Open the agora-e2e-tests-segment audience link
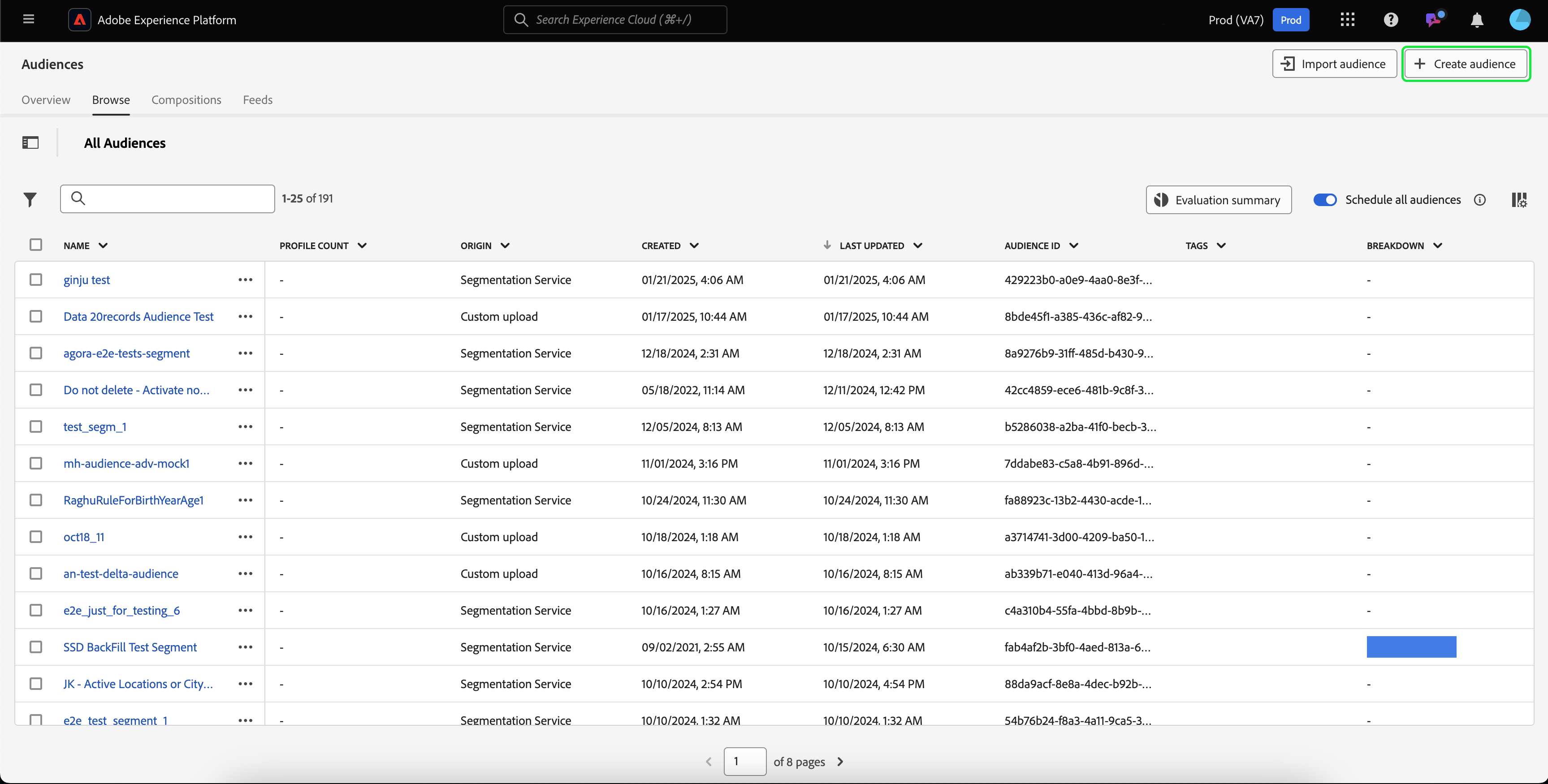This screenshot has height=784, width=1548. [127, 353]
